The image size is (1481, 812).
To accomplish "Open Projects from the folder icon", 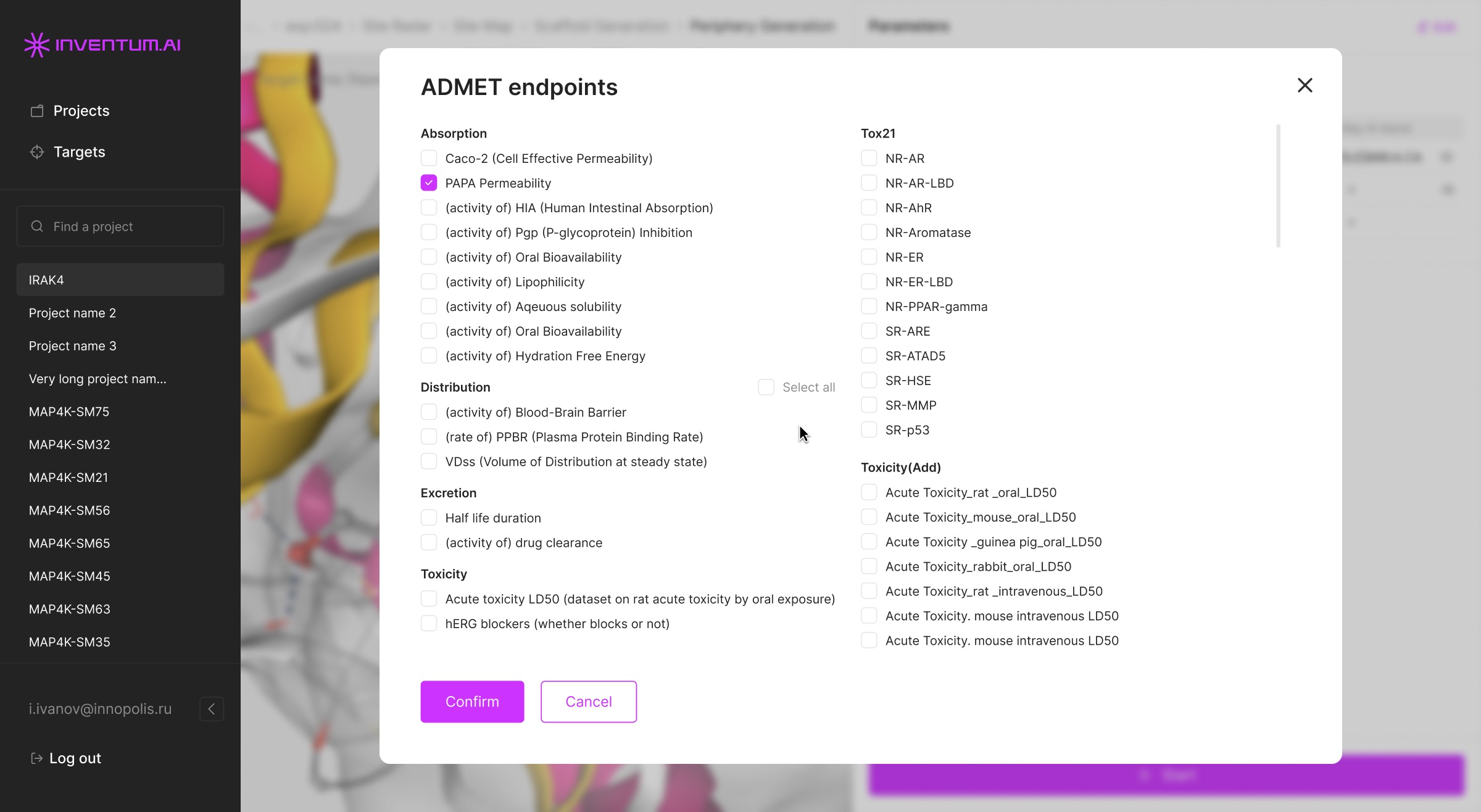I will coord(37,111).
